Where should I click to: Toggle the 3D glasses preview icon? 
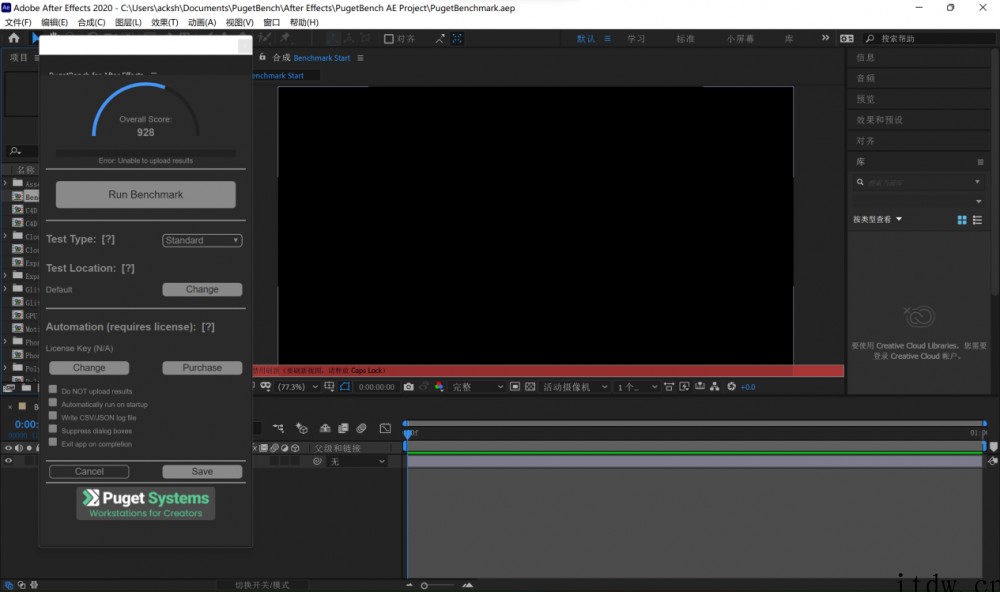click(x=266, y=387)
